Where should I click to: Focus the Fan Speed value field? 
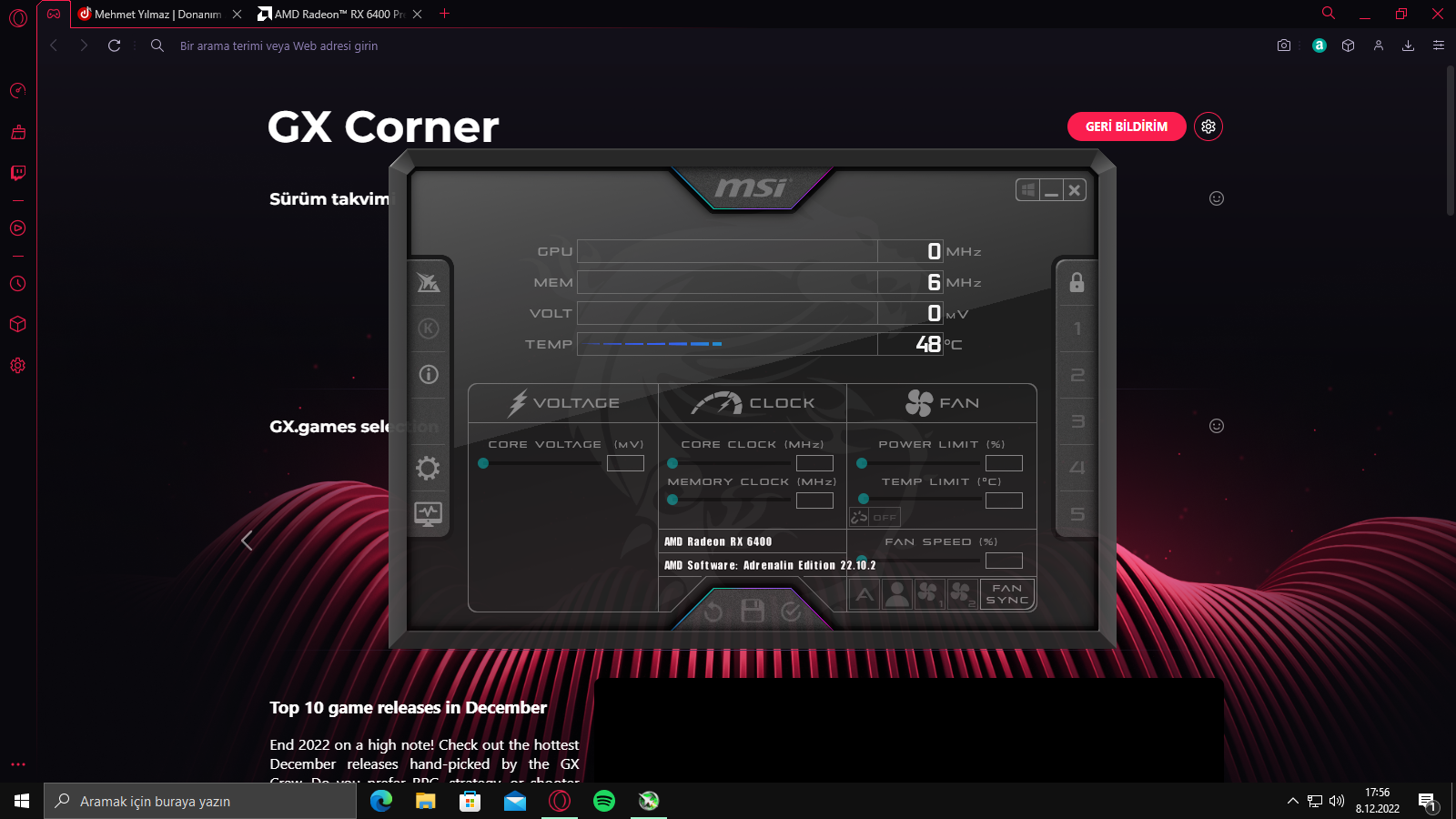tap(1004, 561)
